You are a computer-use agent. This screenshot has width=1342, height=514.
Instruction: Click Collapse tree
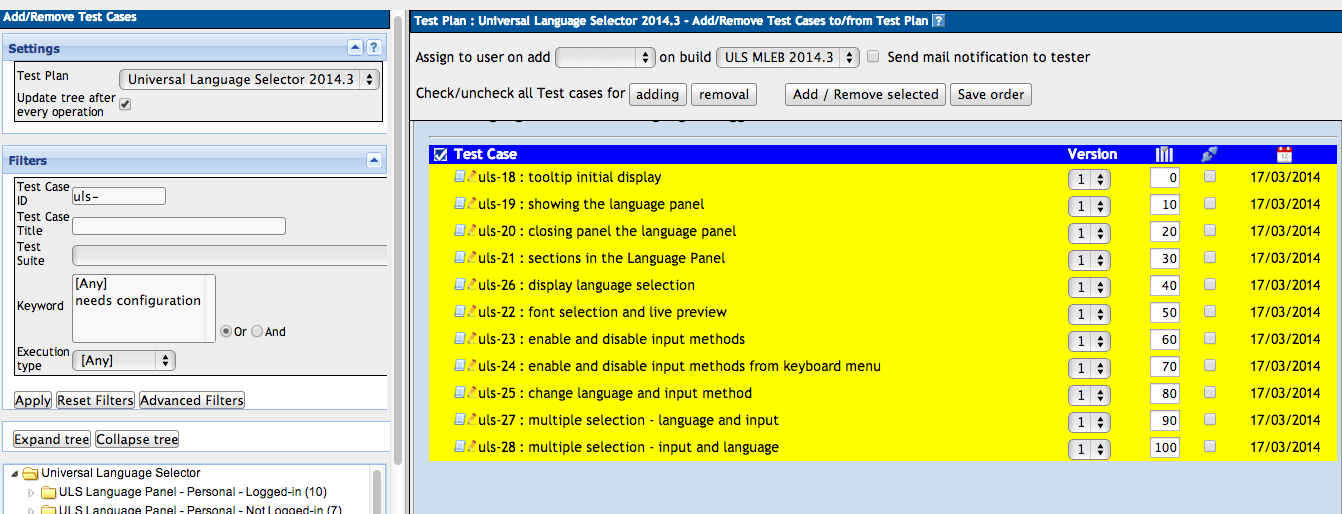137,439
